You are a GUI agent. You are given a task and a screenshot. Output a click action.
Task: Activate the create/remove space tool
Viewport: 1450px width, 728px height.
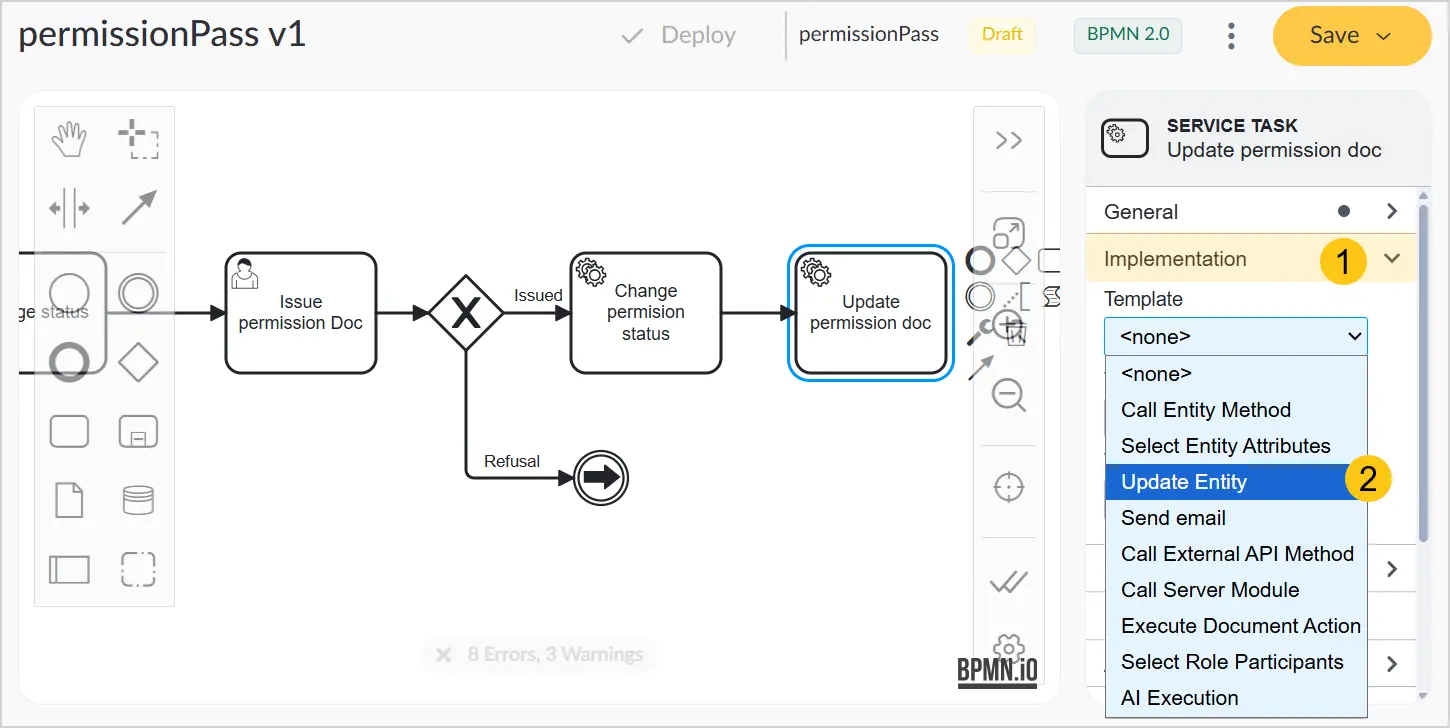click(x=69, y=209)
